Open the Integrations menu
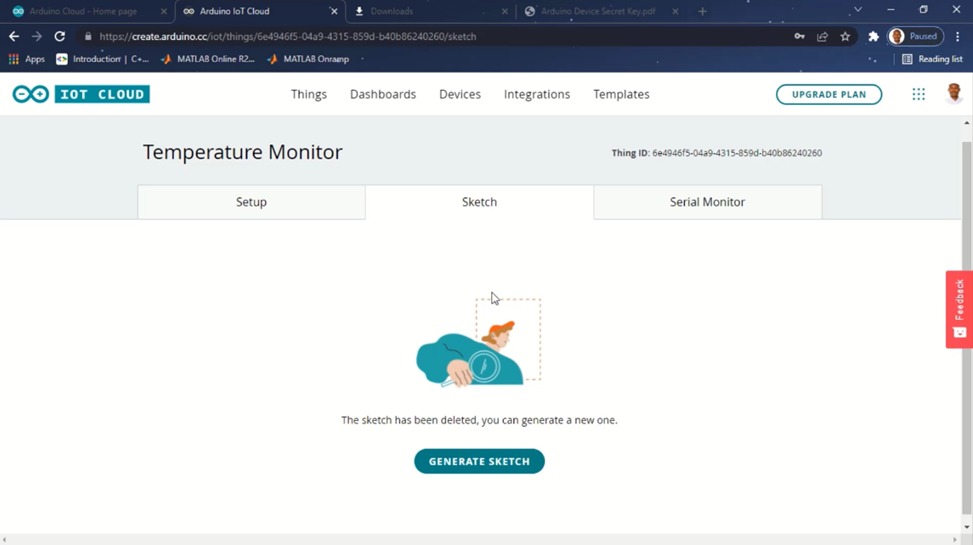Screen dimensions: 973x545 537,94
